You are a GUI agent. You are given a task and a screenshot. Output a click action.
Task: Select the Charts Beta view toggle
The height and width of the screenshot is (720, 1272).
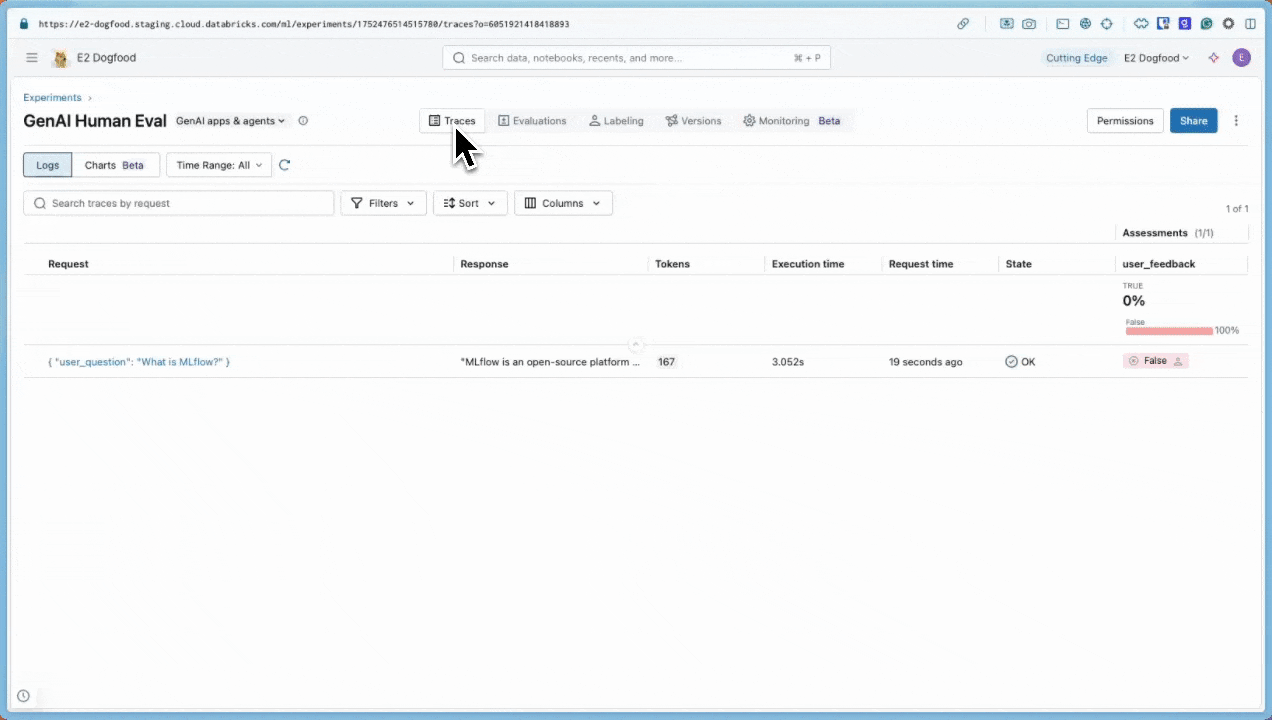pyautogui.click(x=115, y=165)
